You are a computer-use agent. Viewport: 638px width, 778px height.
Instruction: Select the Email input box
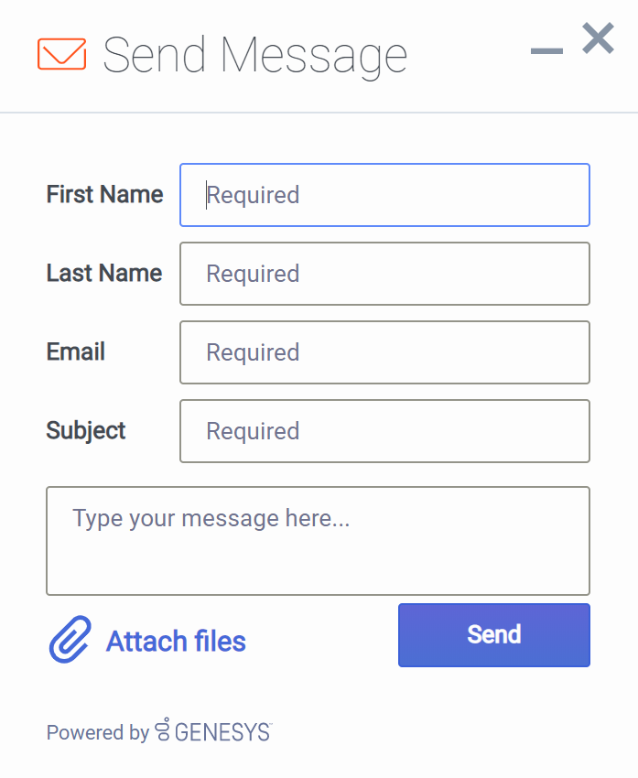coord(385,352)
